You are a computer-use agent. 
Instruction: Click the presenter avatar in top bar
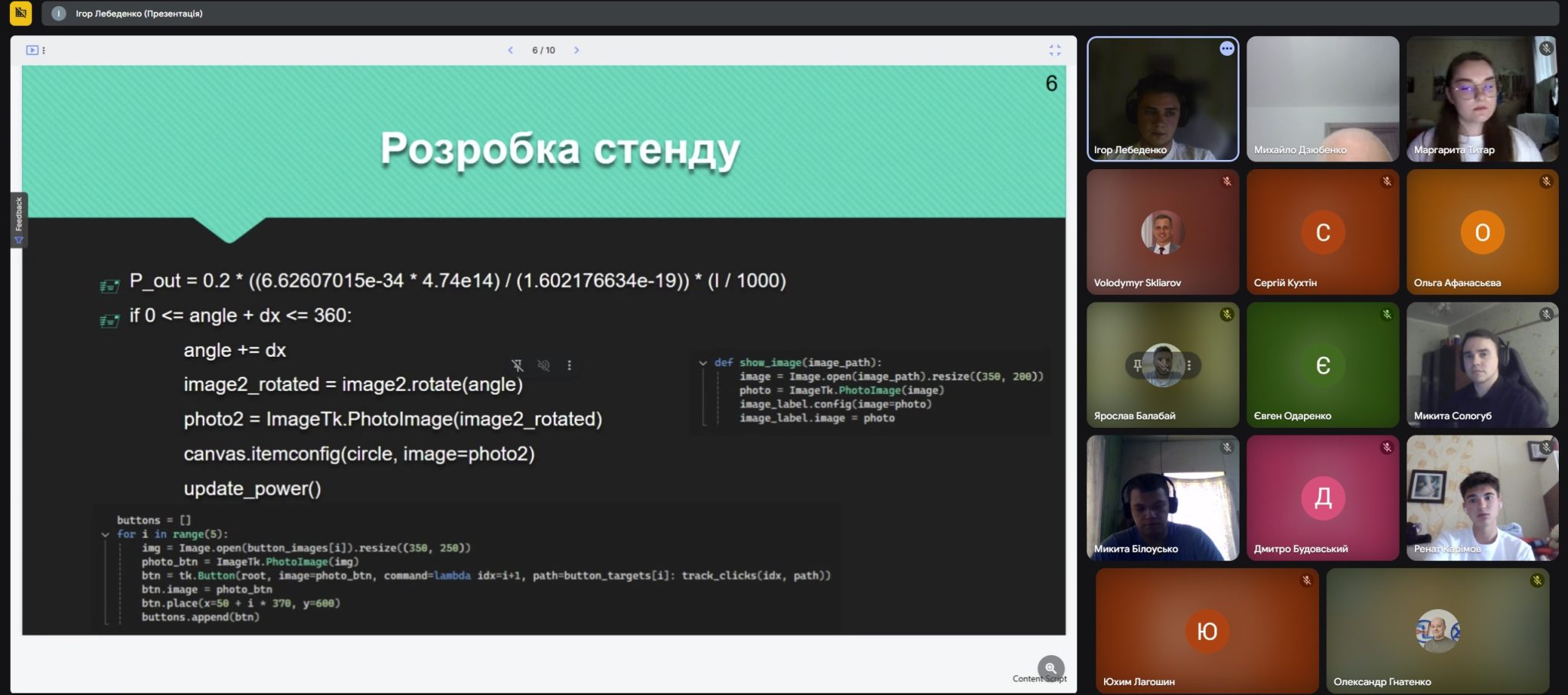(x=59, y=14)
